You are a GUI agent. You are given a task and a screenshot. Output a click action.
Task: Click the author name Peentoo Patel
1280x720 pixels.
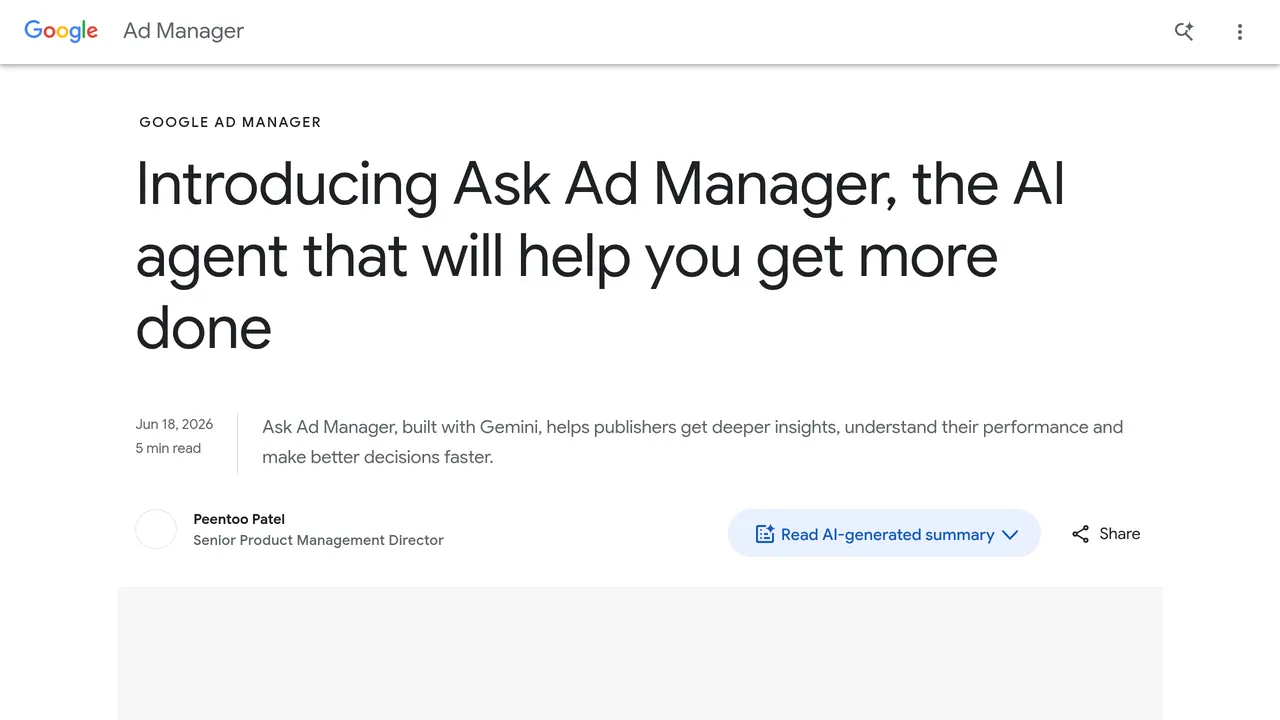pyautogui.click(x=239, y=519)
